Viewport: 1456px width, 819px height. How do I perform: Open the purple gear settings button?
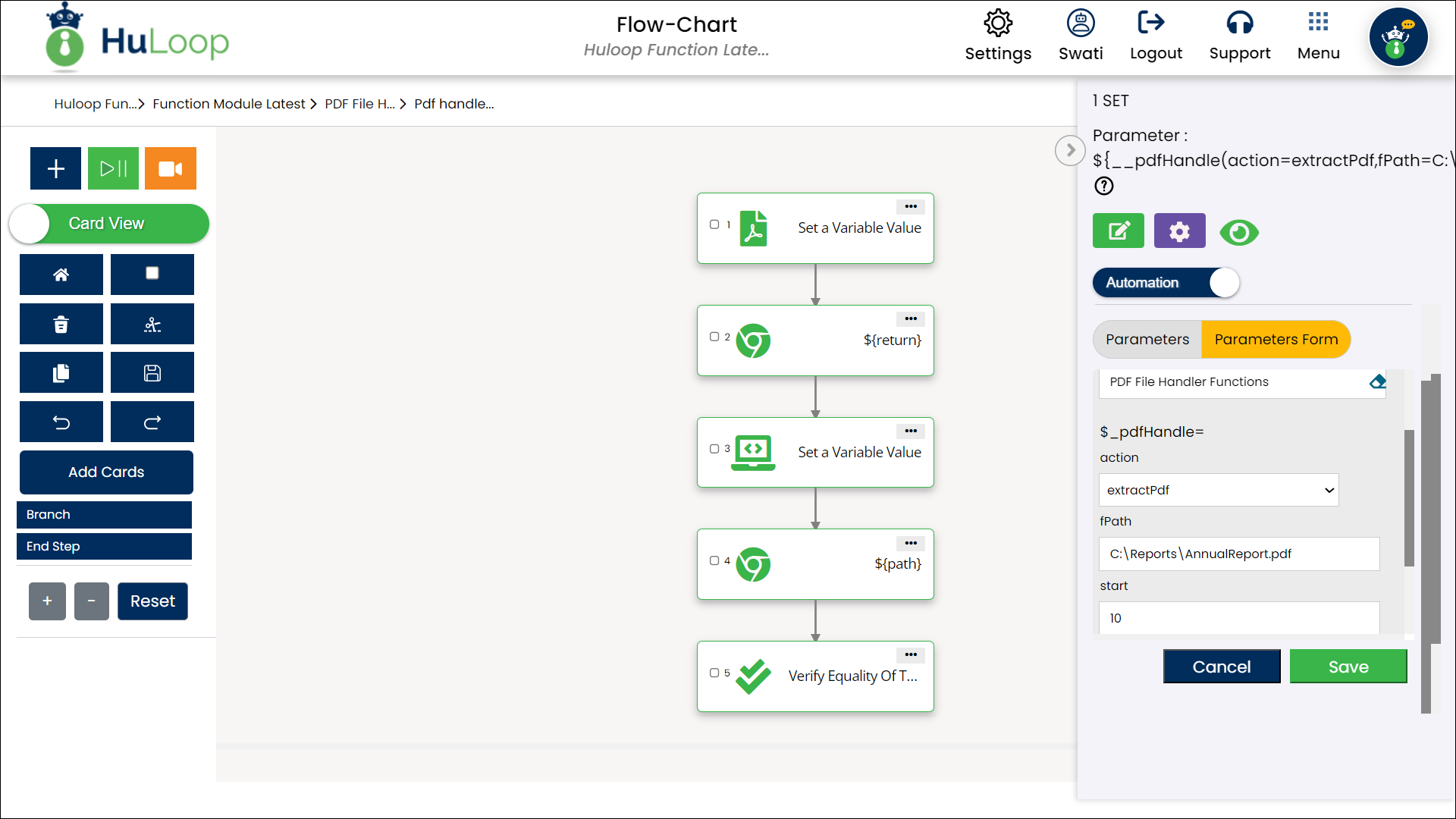point(1179,231)
